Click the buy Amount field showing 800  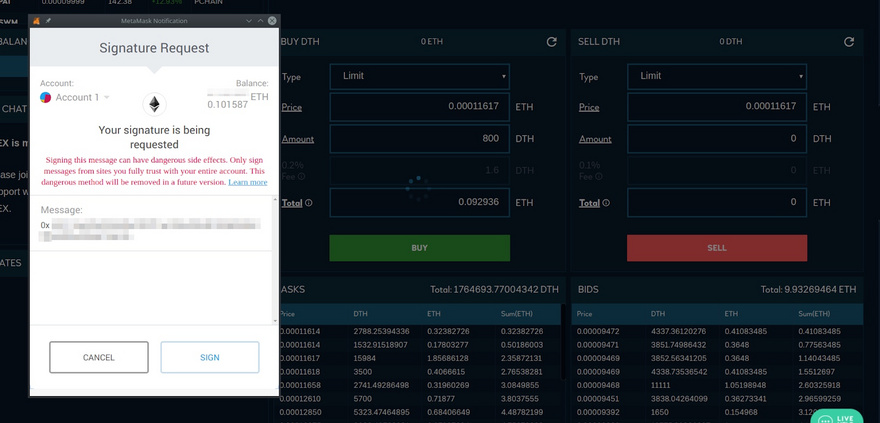420,139
